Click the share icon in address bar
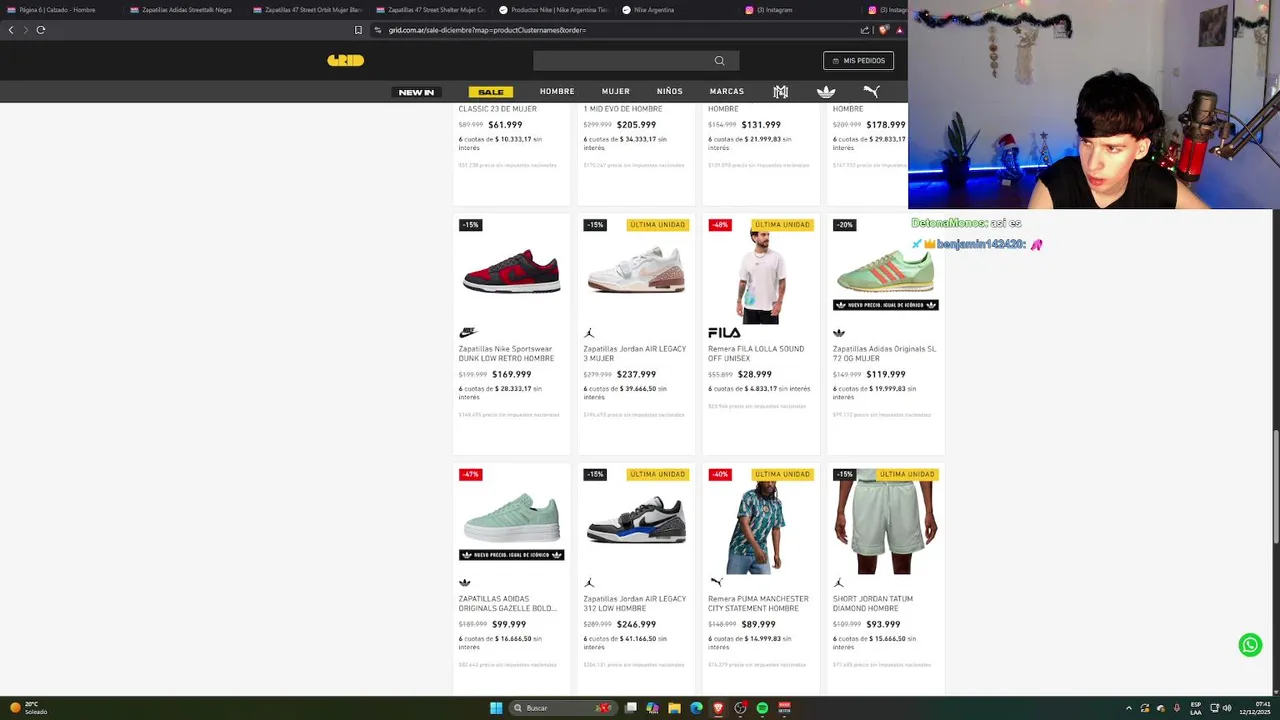Viewport: 1280px width, 720px height. point(865,30)
